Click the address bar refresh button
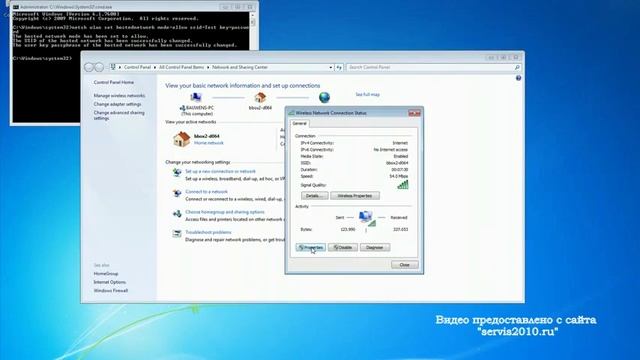 [339, 67]
